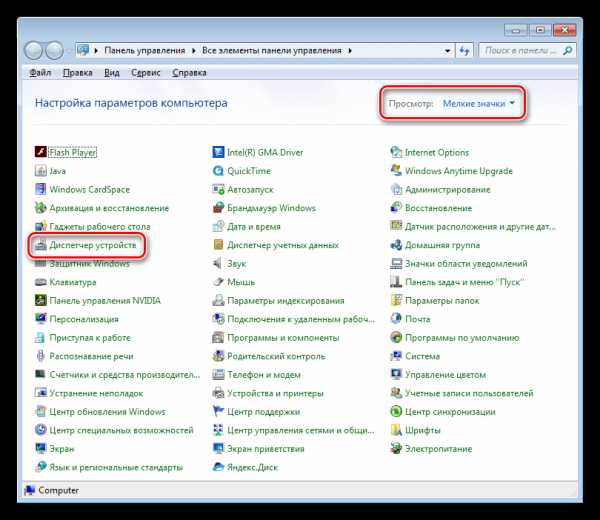
Task: Click the Java icon
Action: (40, 171)
